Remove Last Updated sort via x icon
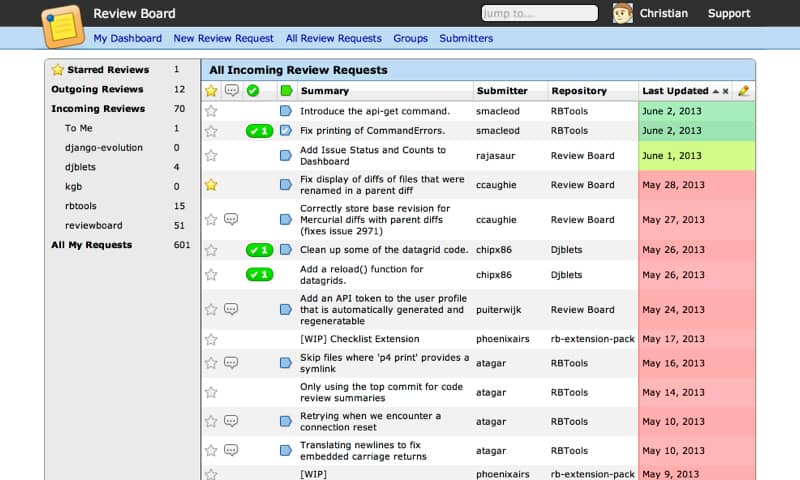This screenshot has height=480, width=800. pyautogui.click(x=726, y=91)
